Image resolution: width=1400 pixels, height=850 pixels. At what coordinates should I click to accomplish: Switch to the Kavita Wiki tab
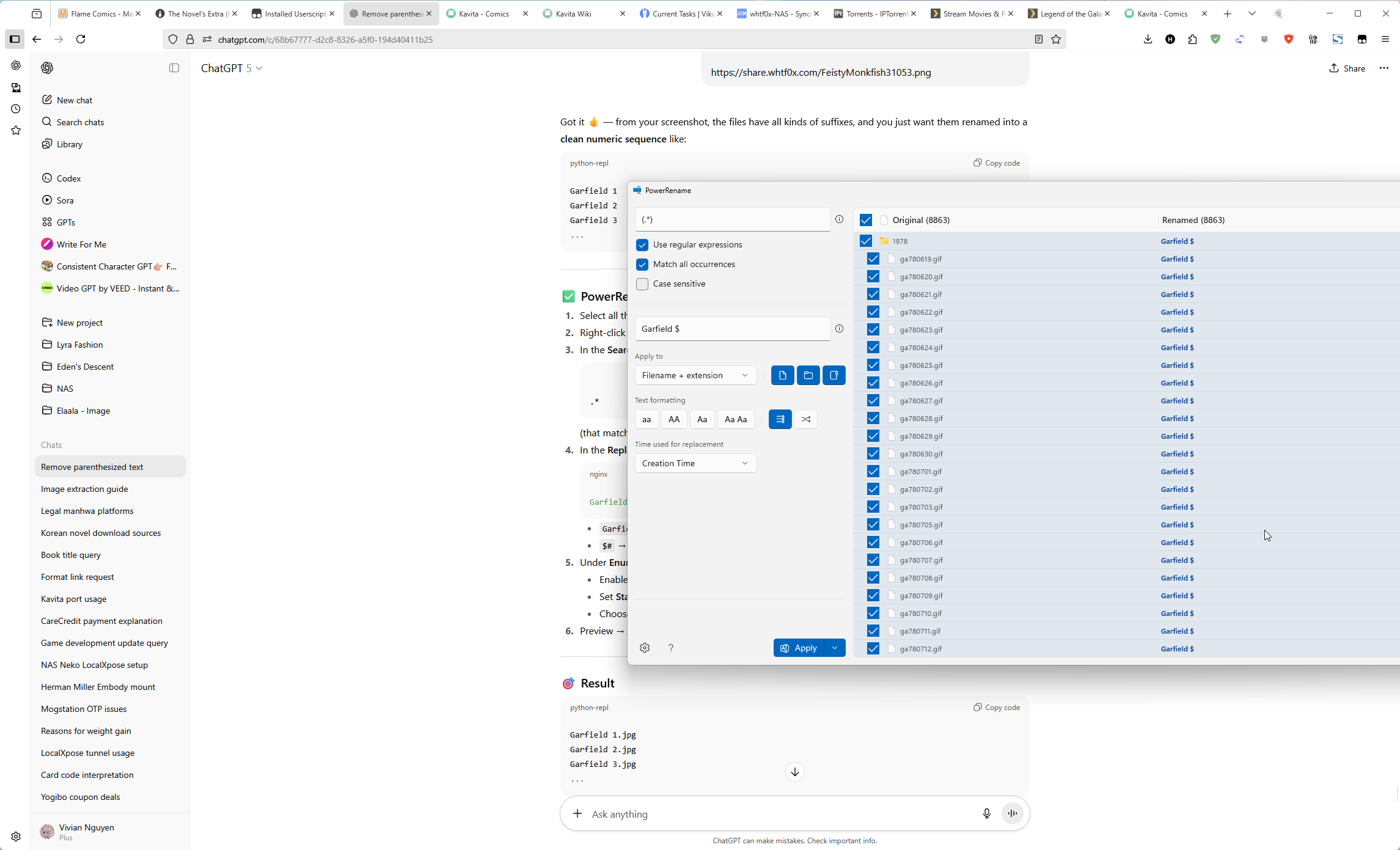point(573,13)
